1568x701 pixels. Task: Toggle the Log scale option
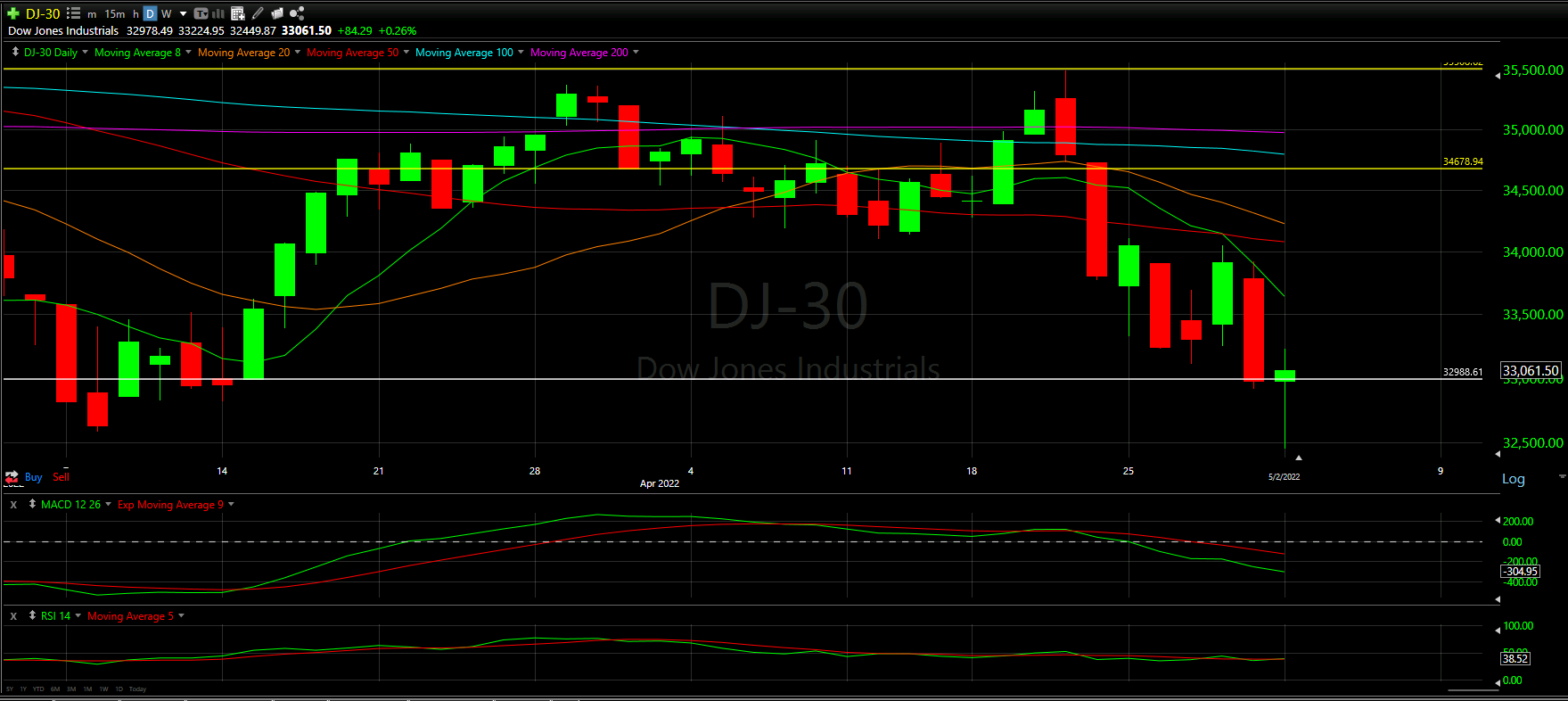[x=1514, y=479]
